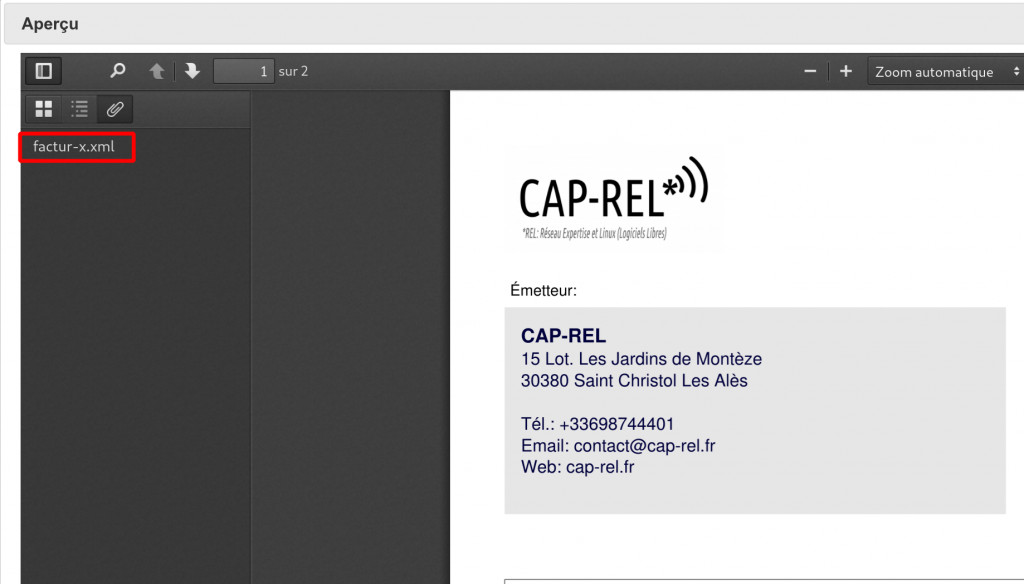
Task: Open the Zoom automatique dropdown
Action: click(946, 72)
